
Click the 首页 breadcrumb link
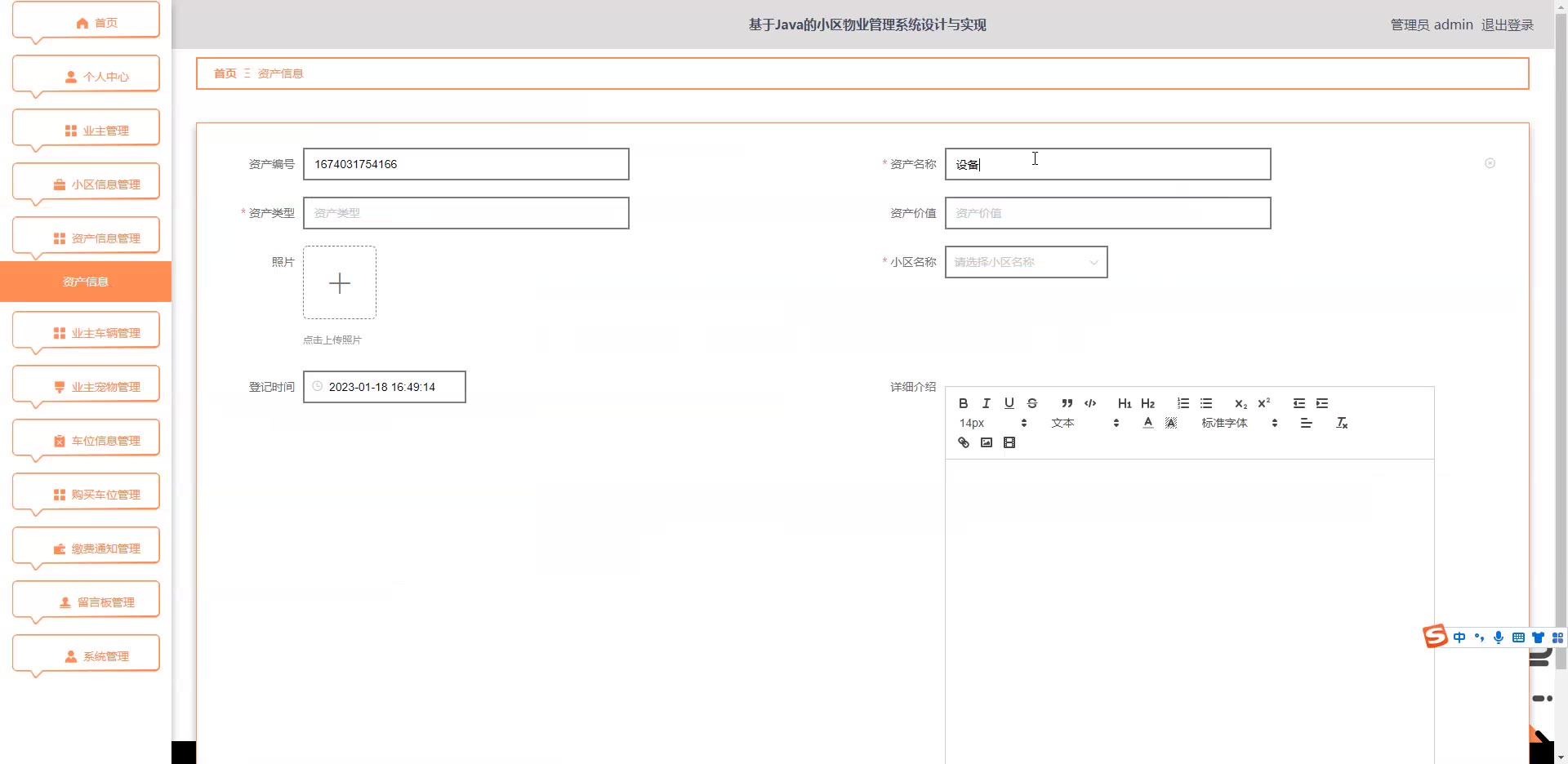tap(225, 73)
